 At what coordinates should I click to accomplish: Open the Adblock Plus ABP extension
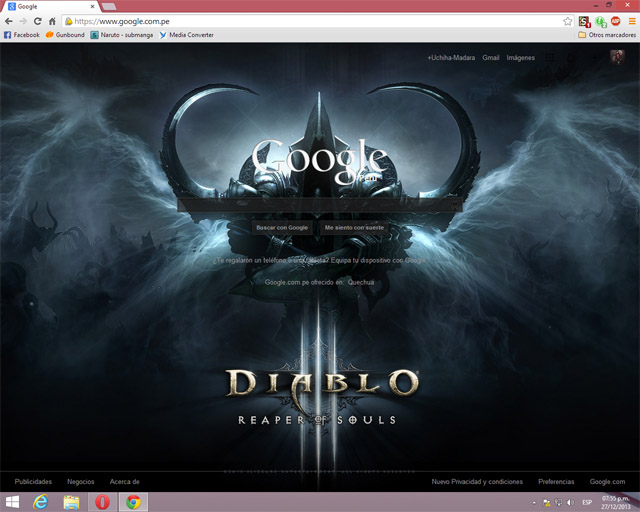[x=616, y=21]
